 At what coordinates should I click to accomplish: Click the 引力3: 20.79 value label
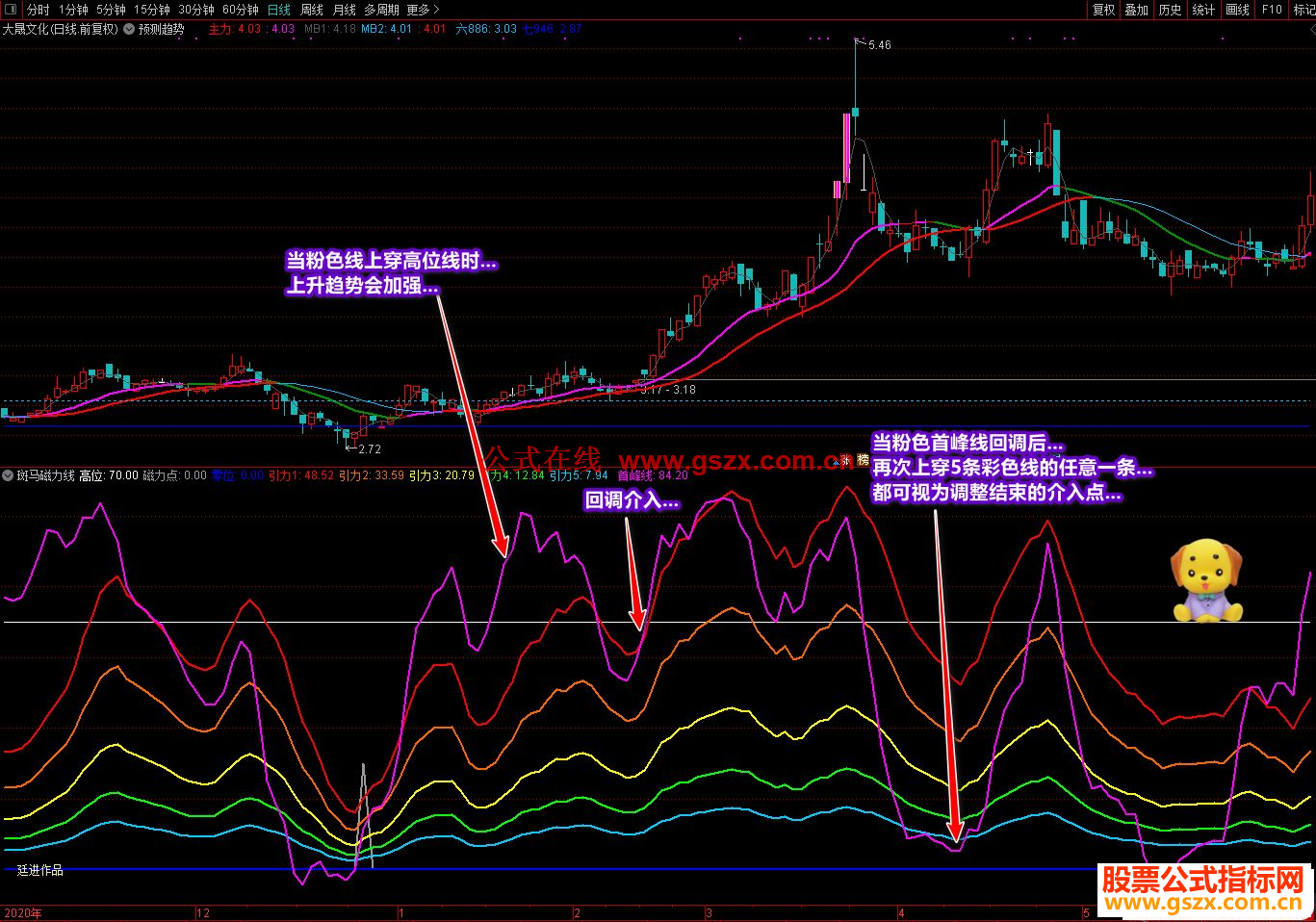click(442, 475)
